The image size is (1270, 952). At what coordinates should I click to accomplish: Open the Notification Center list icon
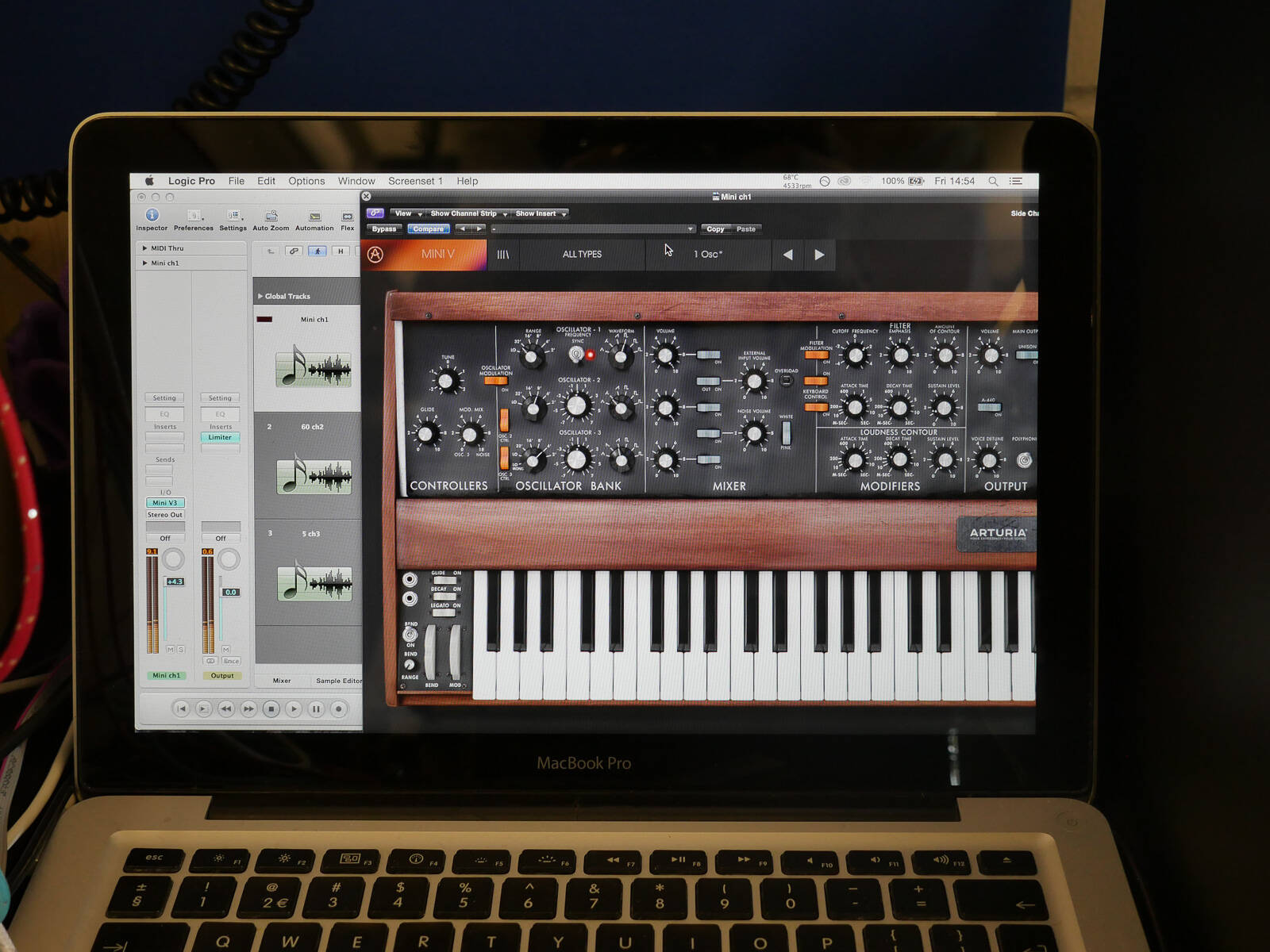click(x=1016, y=181)
